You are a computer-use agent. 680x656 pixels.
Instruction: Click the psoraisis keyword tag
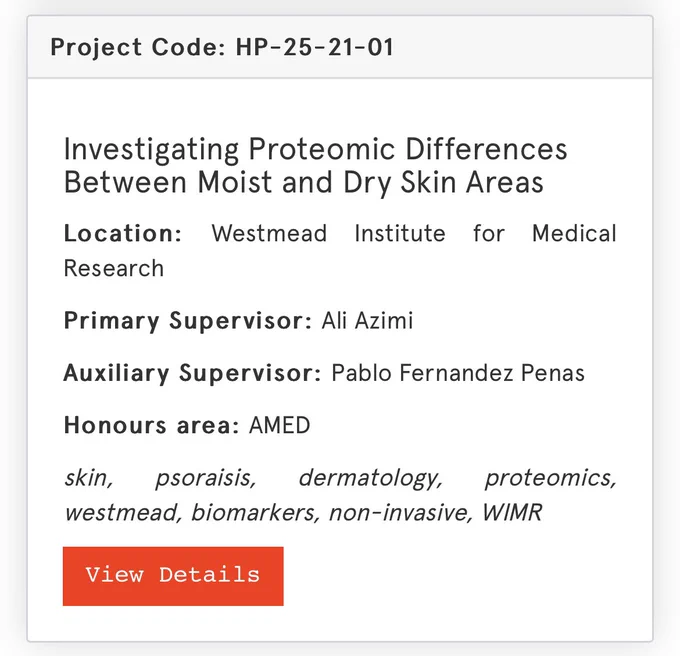(206, 478)
